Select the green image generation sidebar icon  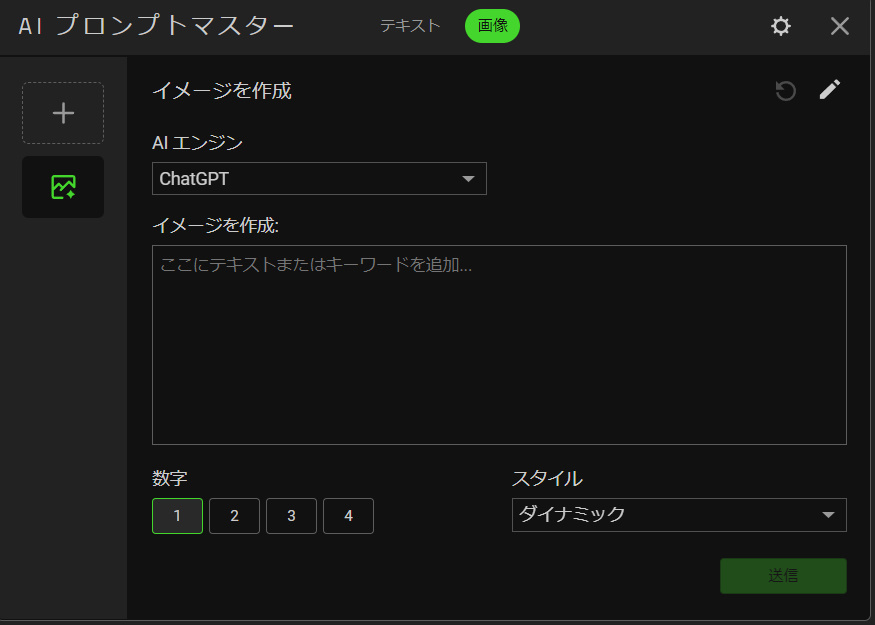pos(63,187)
